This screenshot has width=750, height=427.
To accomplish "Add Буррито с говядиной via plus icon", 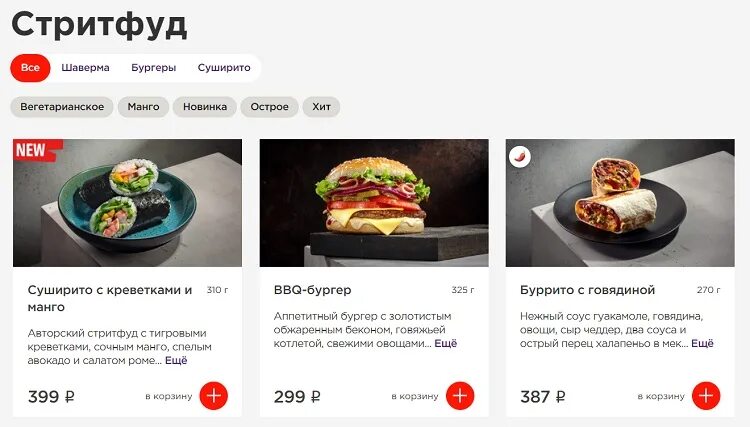I will 706,396.
